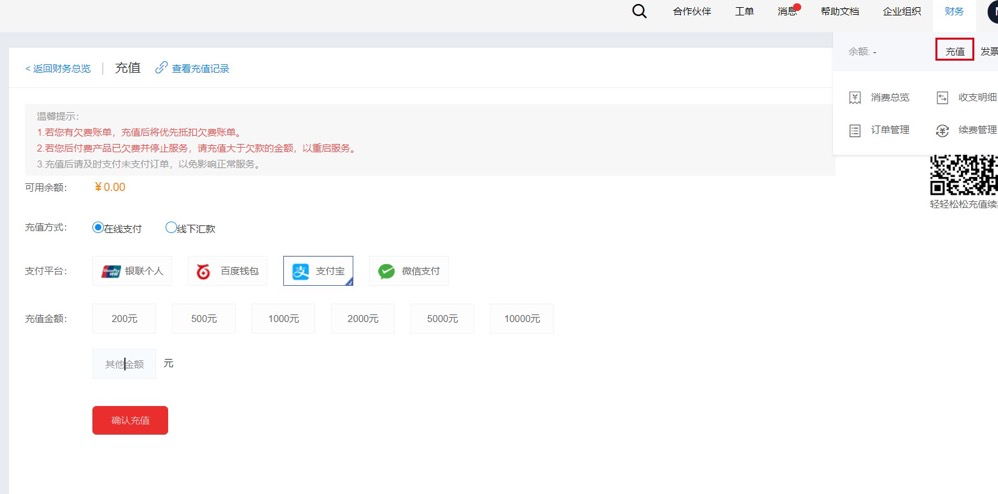Click the 余额 label in dropdown
The width and height of the screenshot is (998, 494).
859,52
